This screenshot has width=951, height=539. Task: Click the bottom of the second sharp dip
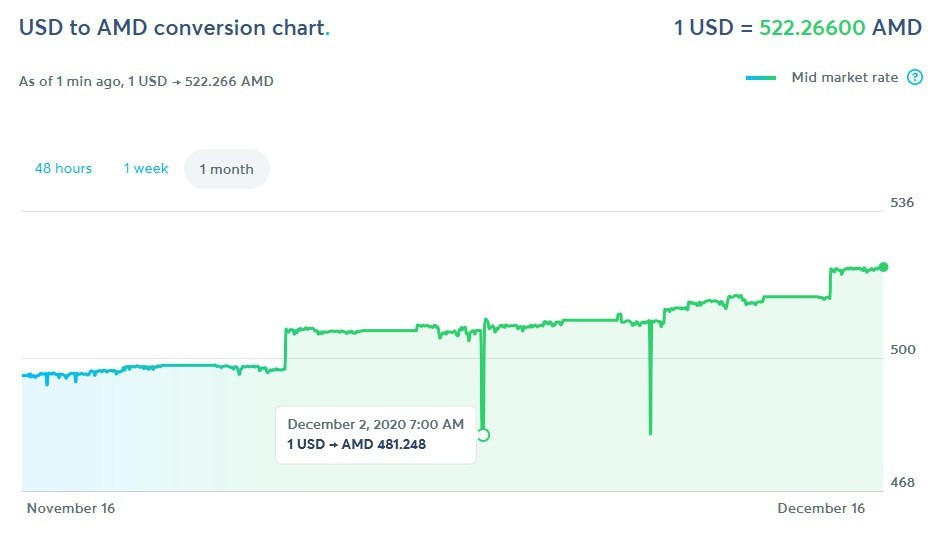click(x=651, y=432)
